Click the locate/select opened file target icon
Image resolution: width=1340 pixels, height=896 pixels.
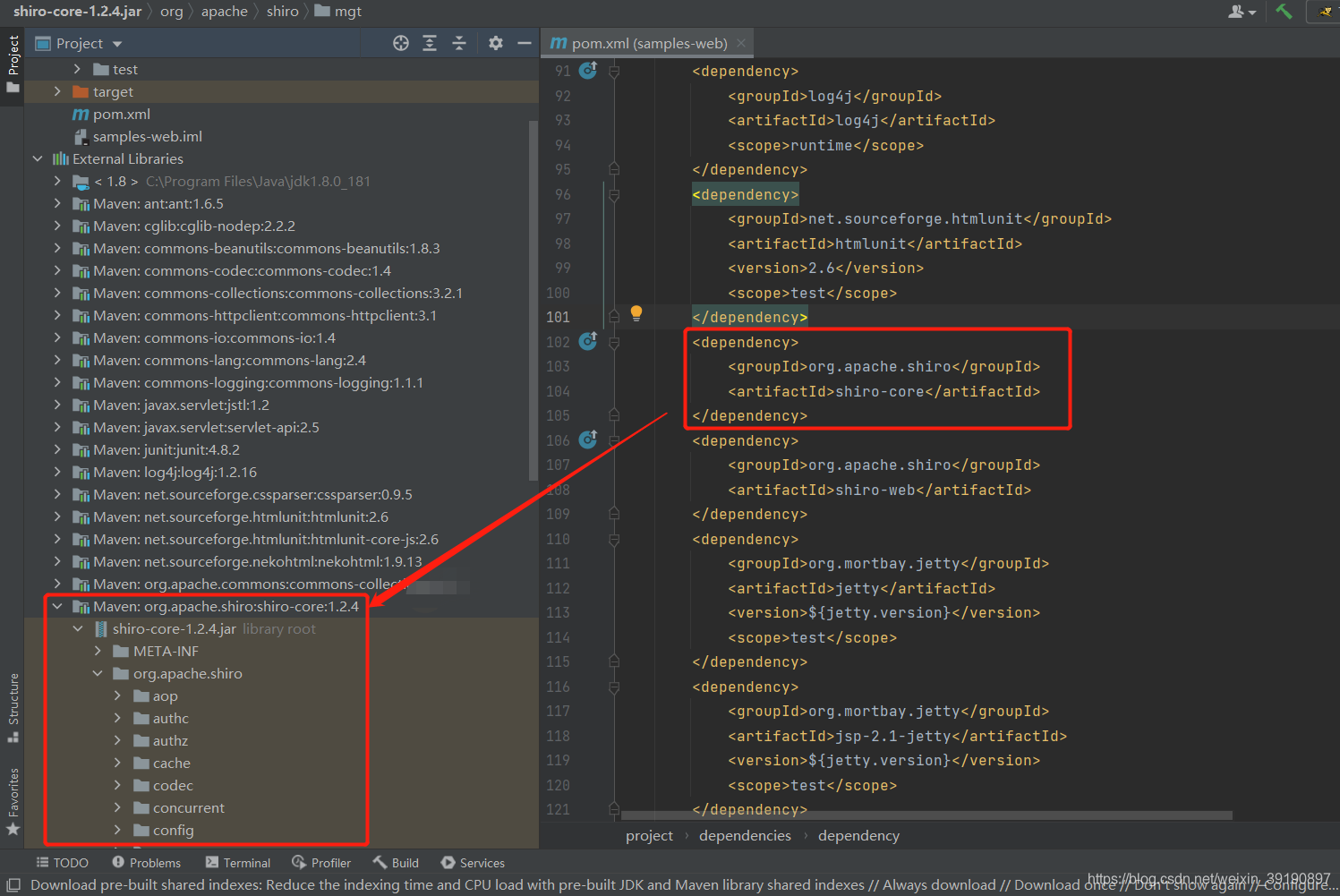coord(401,43)
